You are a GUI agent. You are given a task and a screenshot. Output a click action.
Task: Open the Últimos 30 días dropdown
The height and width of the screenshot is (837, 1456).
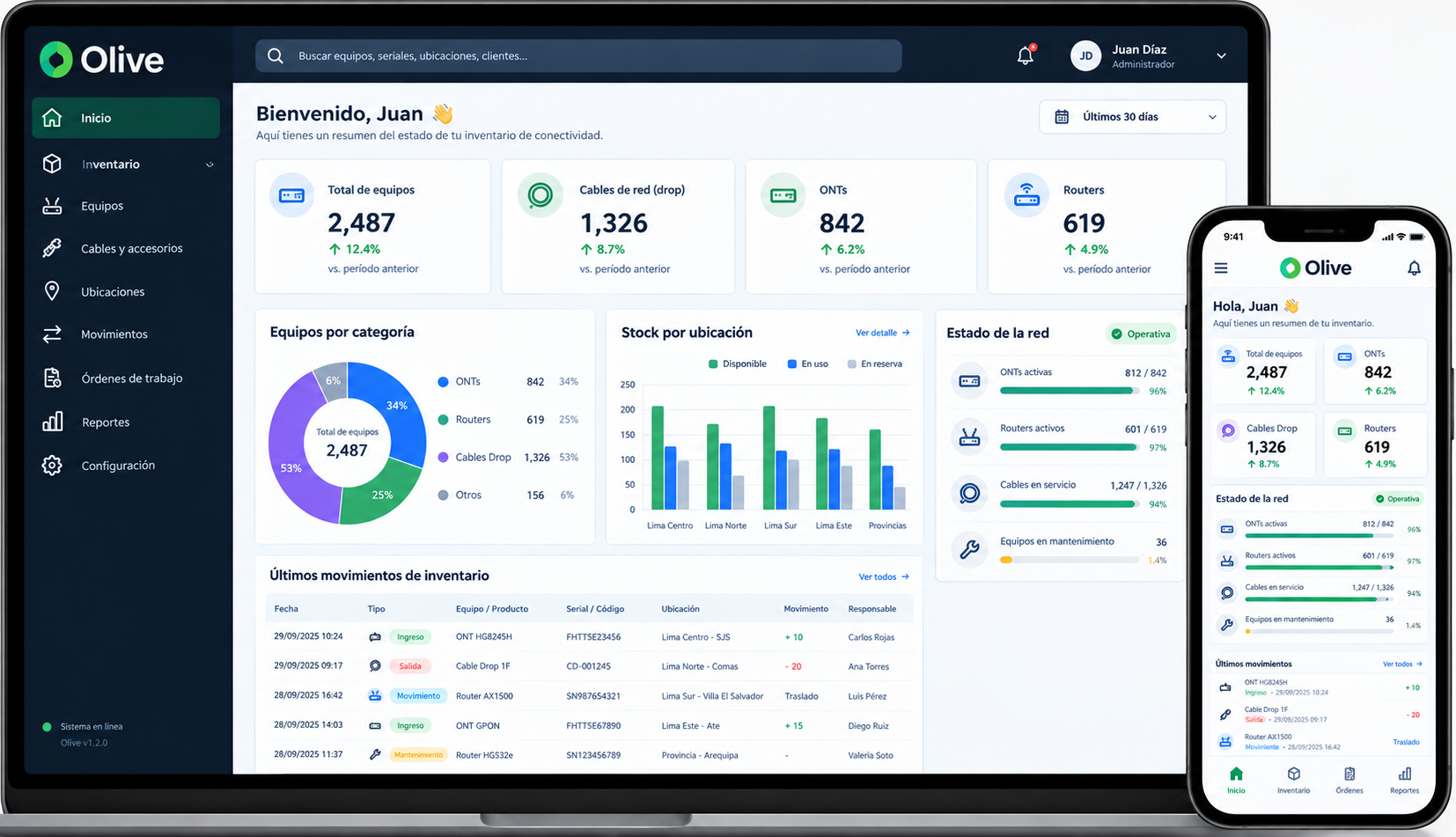[x=1132, y=117]
